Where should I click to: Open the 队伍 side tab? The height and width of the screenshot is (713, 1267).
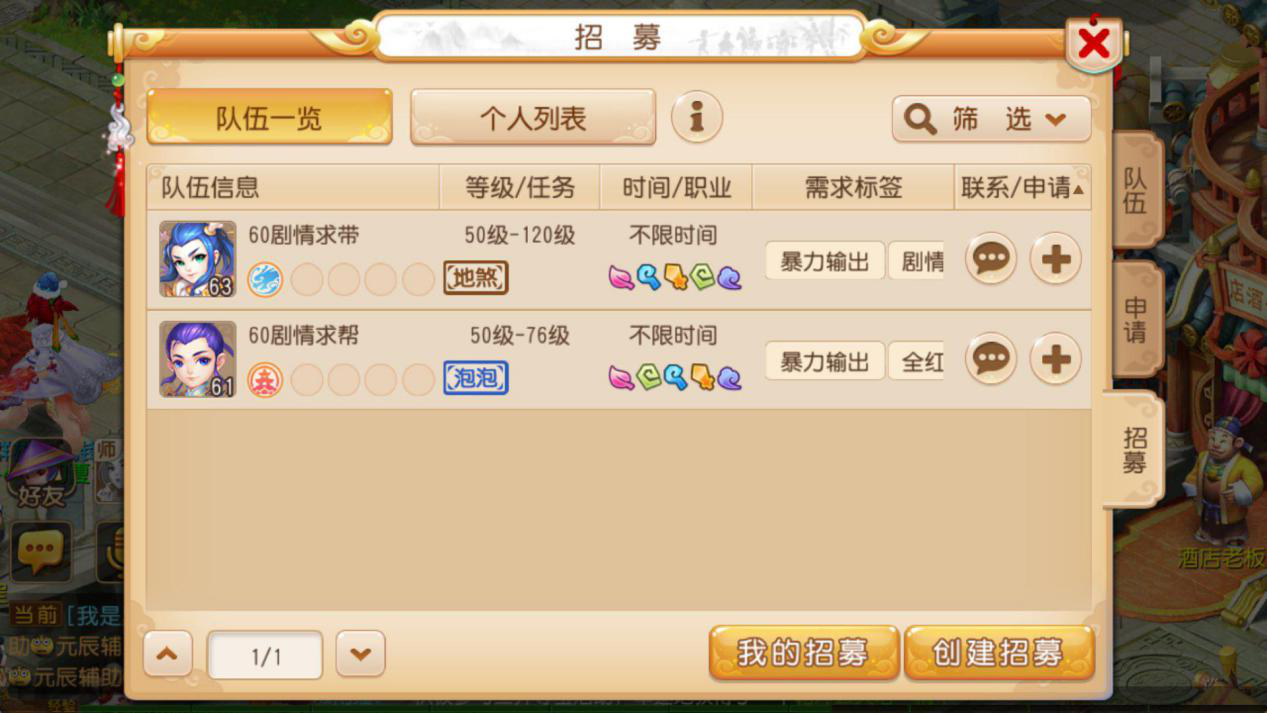coord(1136,190)
